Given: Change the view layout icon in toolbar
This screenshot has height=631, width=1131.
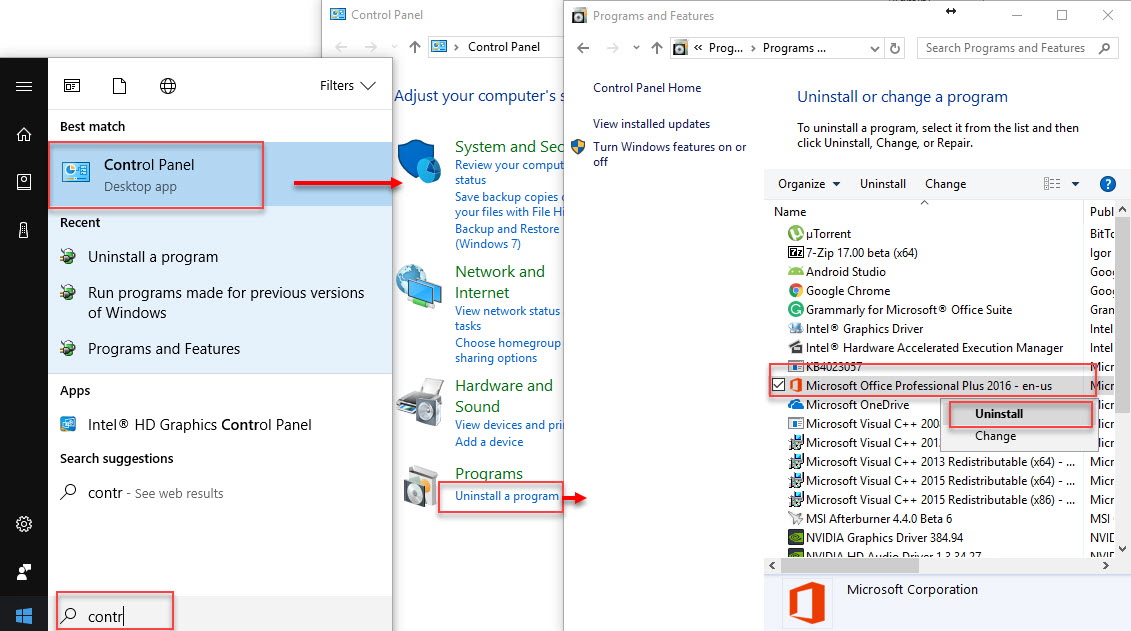Looking at the screenshot, I should [x=1052, y=184].
